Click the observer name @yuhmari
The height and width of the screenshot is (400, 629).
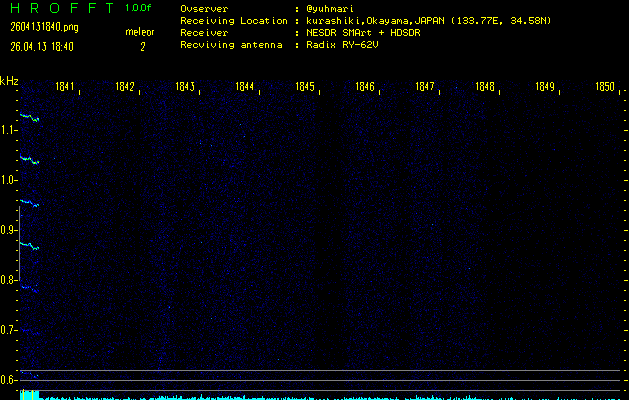[330, 9]
